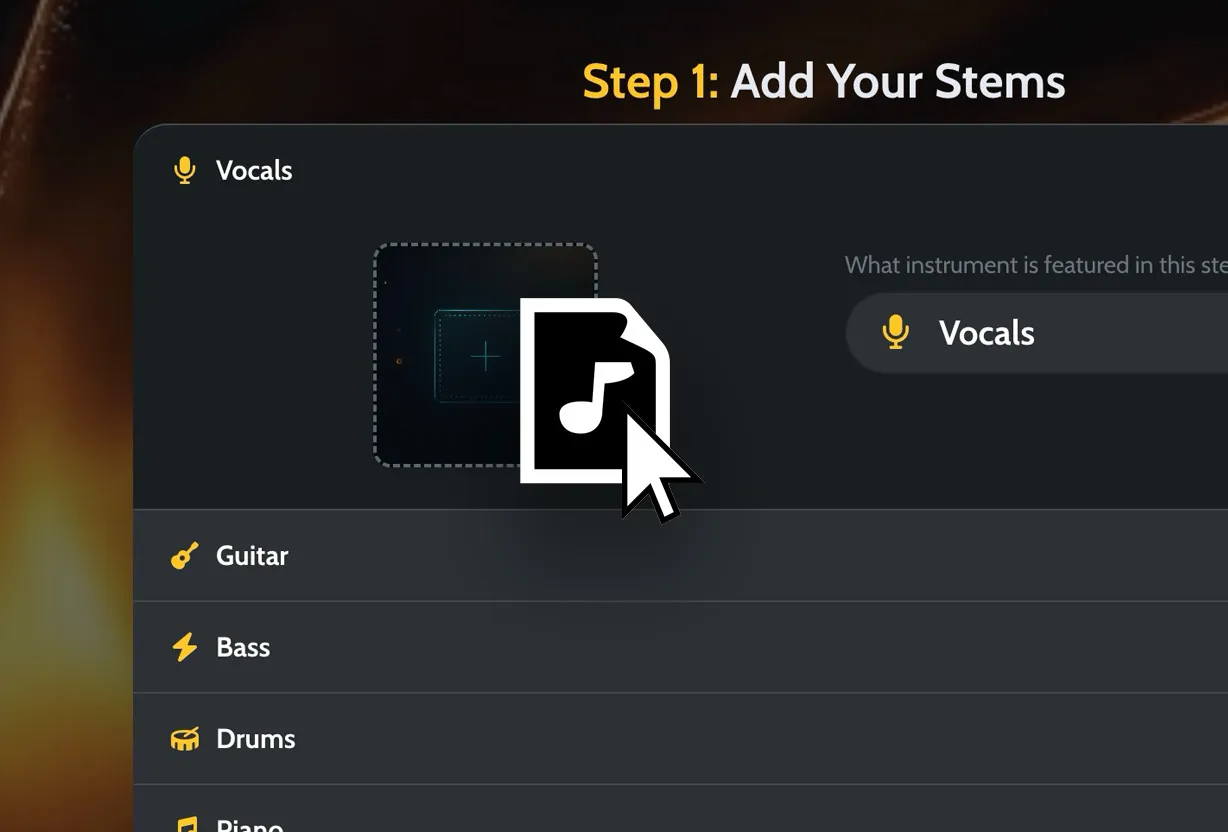Select Vocals in the instrument selector

[987, 333]
